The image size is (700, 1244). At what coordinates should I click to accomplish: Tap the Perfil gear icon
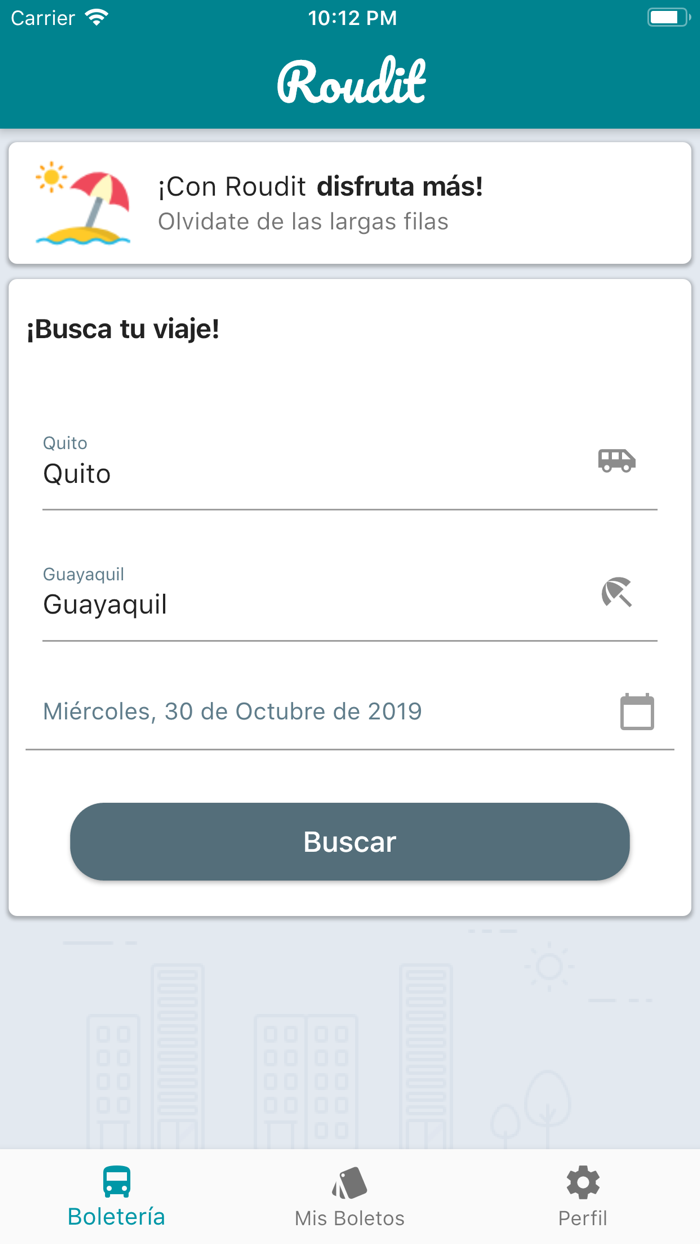(x=583, y=1183)
